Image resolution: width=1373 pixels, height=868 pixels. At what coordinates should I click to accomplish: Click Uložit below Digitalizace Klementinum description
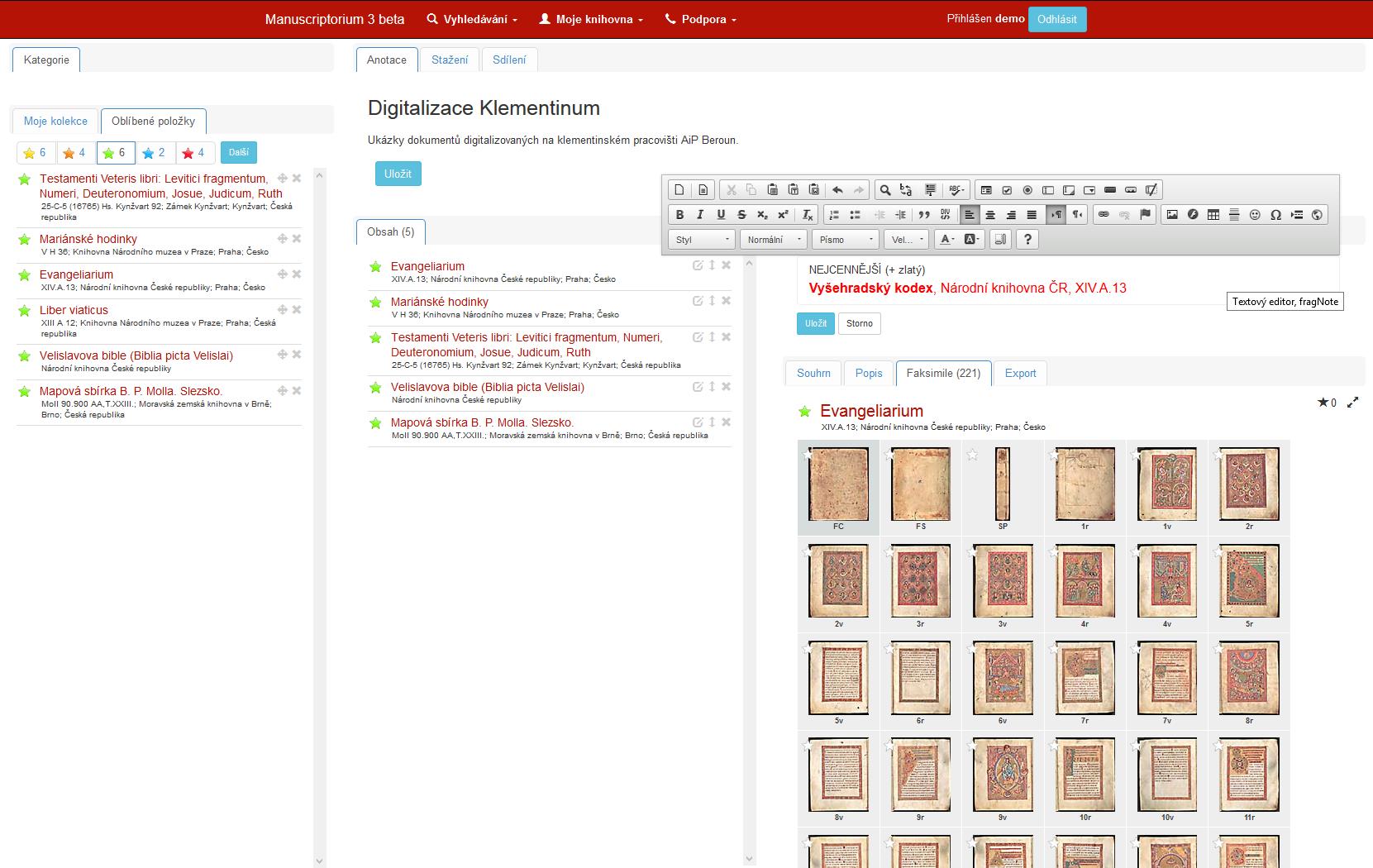[398, 174]
